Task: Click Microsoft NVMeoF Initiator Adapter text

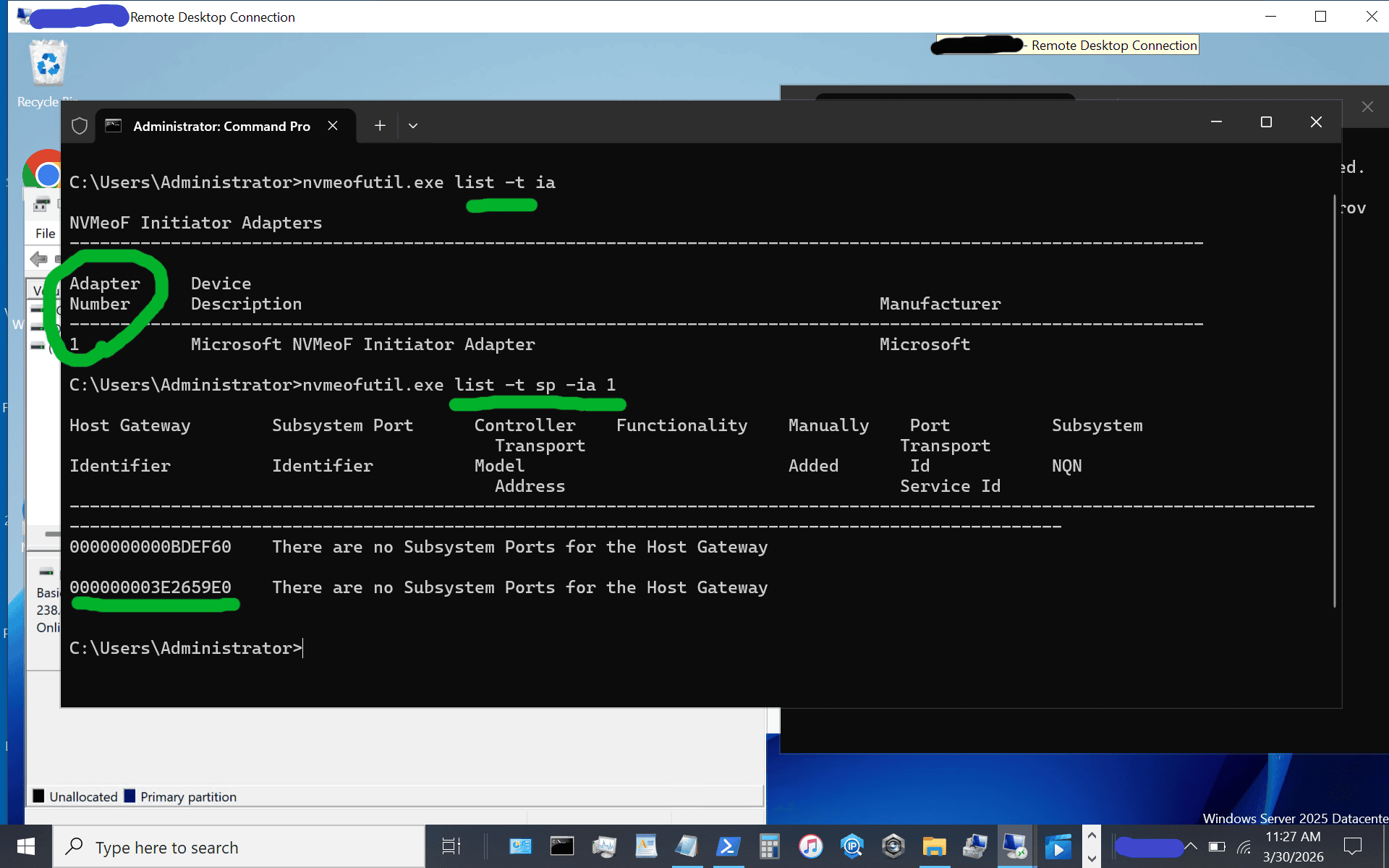Action: [363, 344]
